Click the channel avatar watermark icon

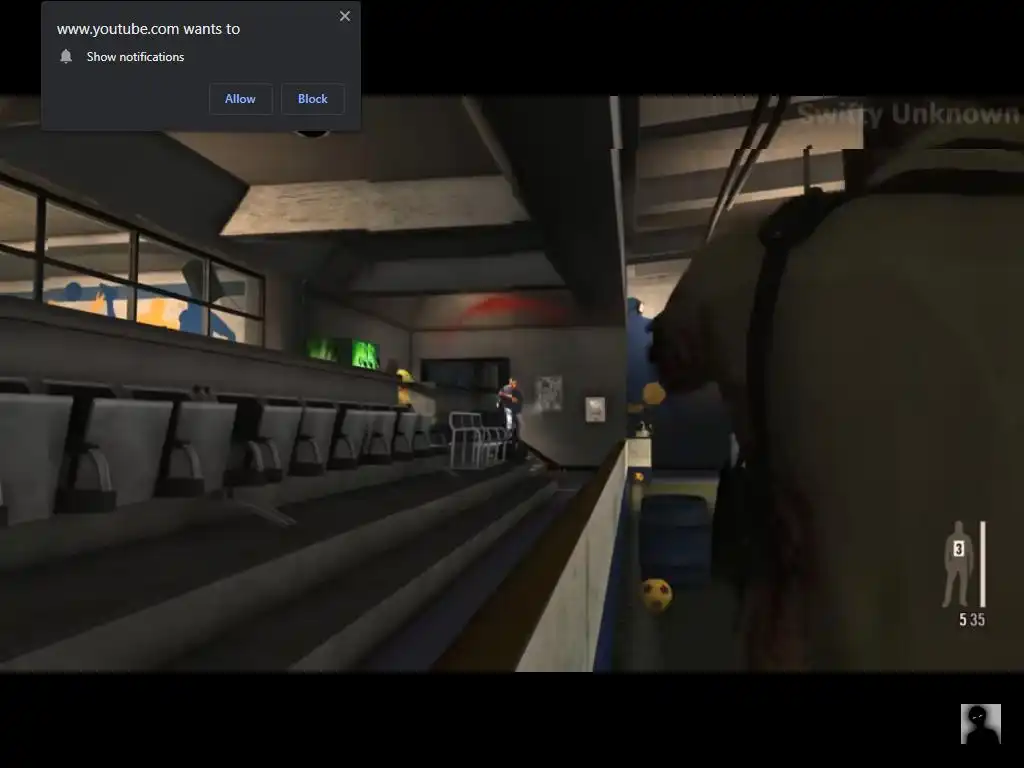(x=980, y=724)
